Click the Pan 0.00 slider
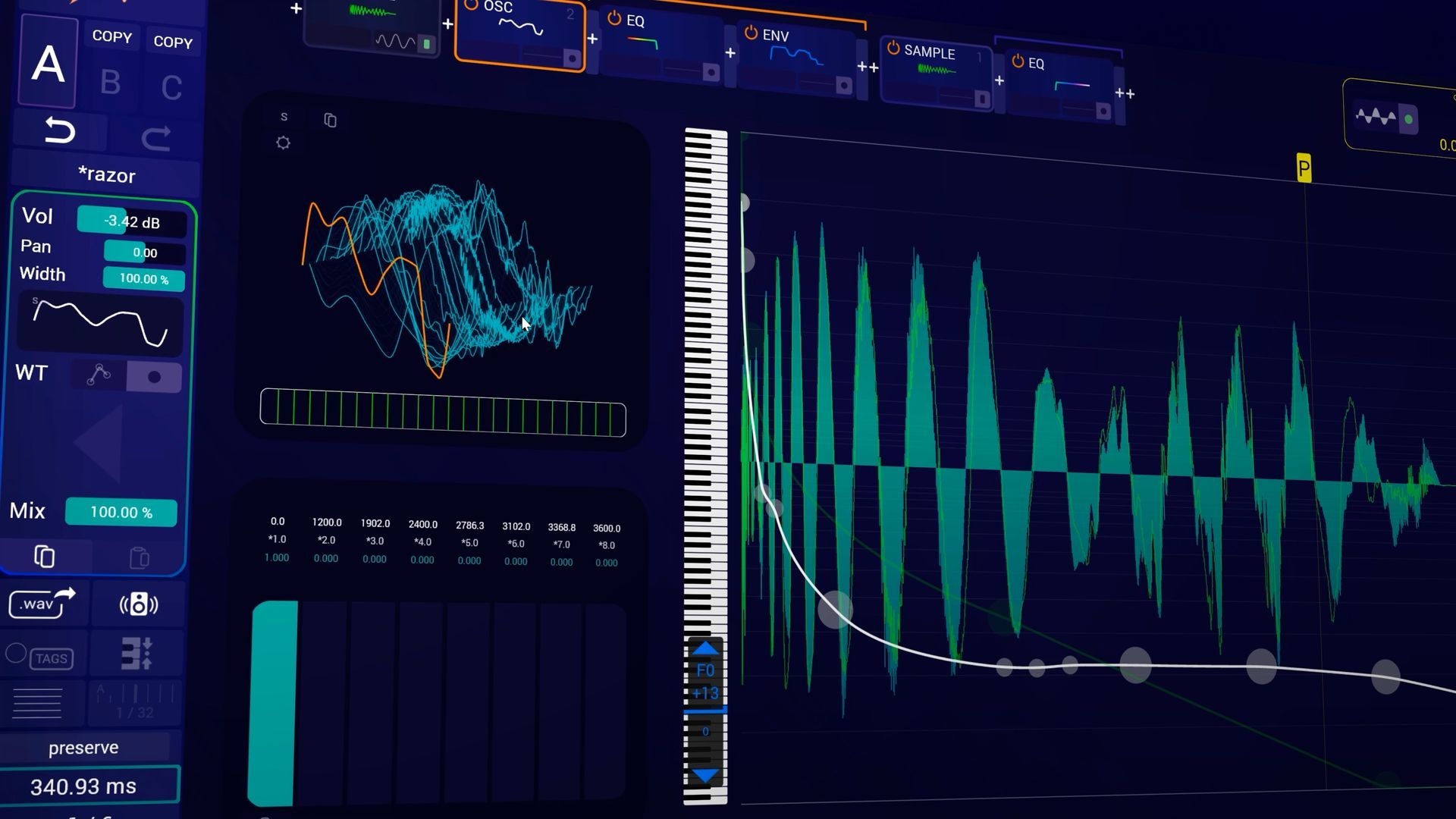The width and height of the screenshot is (1456, 819). pyautogui.click(x=144, y=253)
